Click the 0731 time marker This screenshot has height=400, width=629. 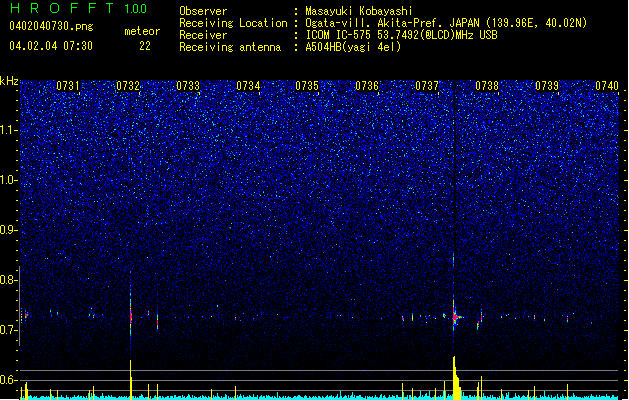click(x=68, y=86)
